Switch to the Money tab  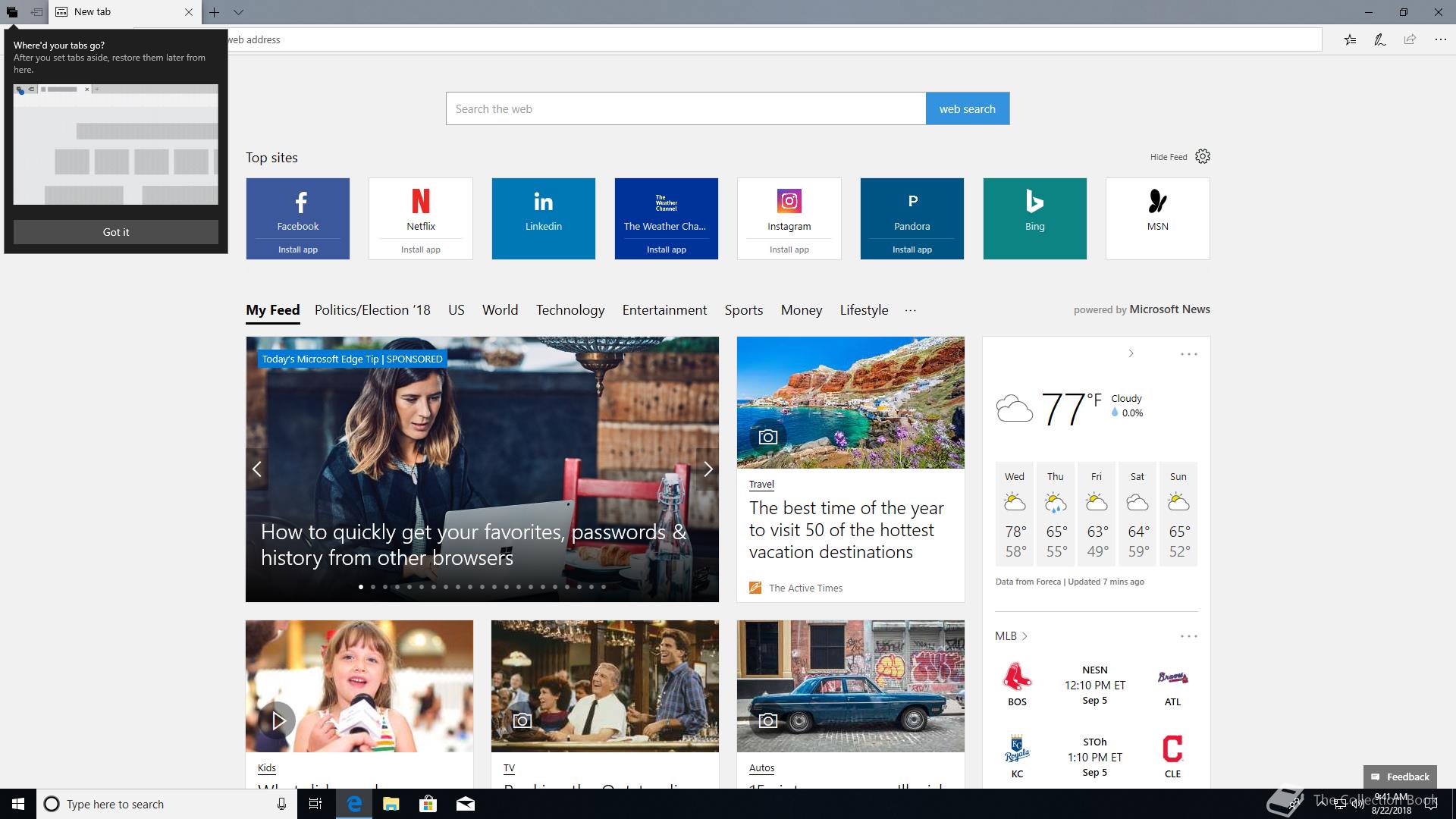tap(802, 310)
